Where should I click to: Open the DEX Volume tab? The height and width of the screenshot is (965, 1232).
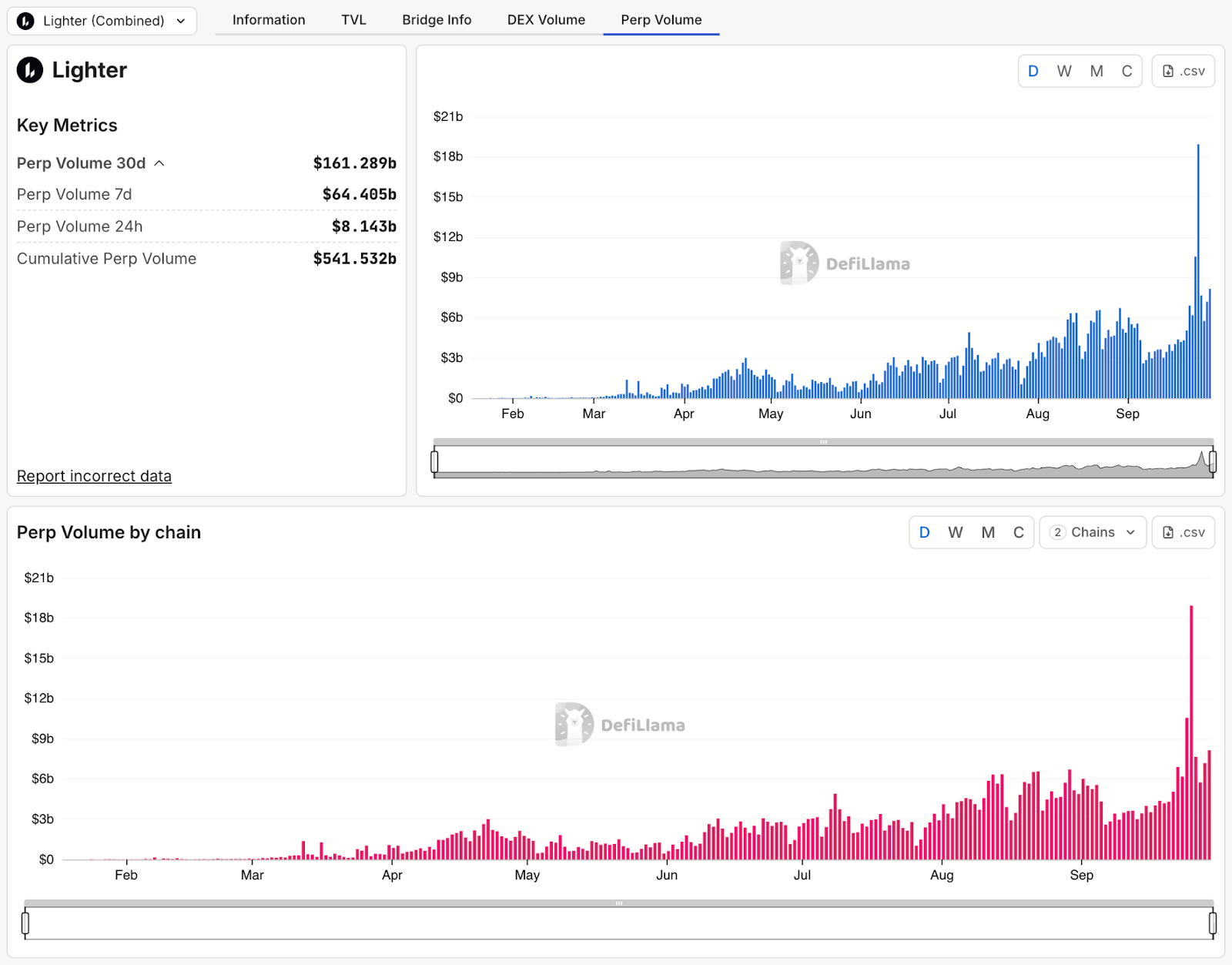point(546,20)
